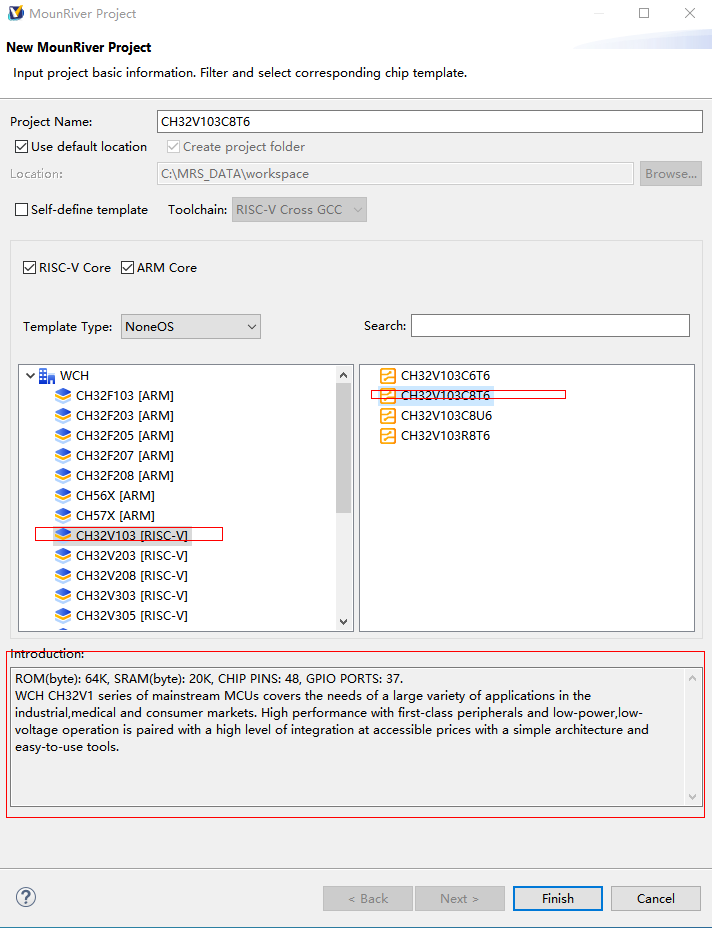Click the Back button
Screen dimensions: 712x928
pyautogui.click(x=368, y=898)
